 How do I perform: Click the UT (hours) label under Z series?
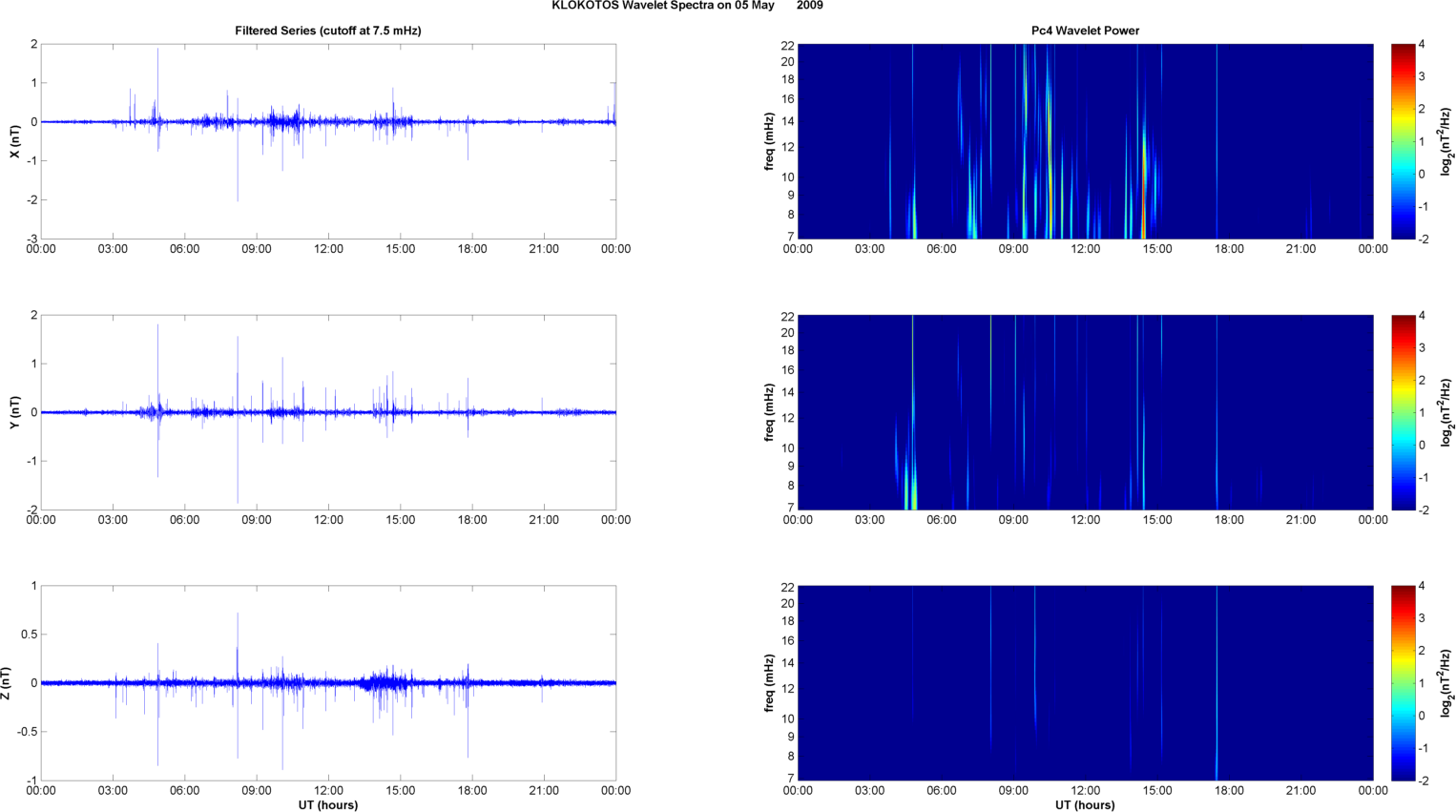point(327,804)
